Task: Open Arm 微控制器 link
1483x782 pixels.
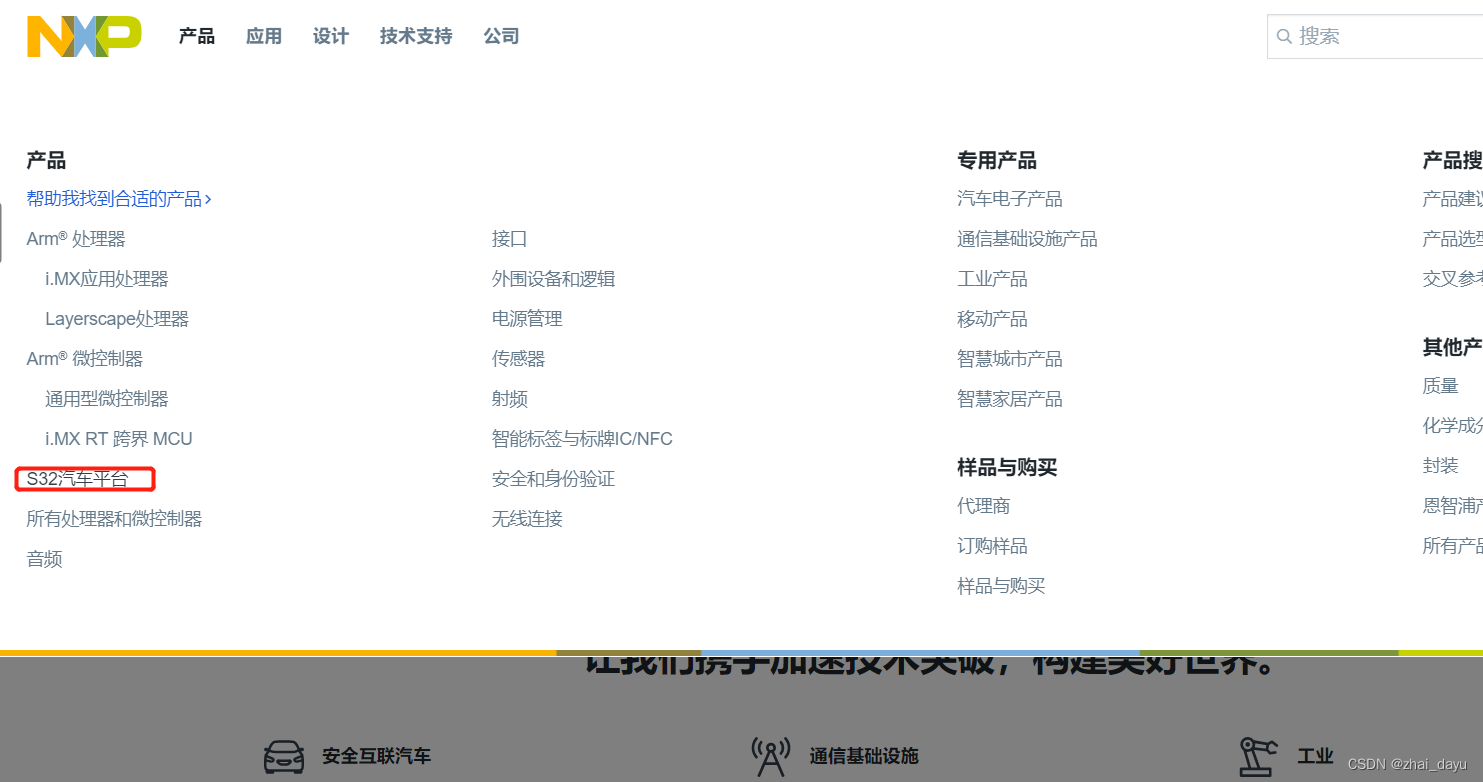Action: [x=85, y=359]
